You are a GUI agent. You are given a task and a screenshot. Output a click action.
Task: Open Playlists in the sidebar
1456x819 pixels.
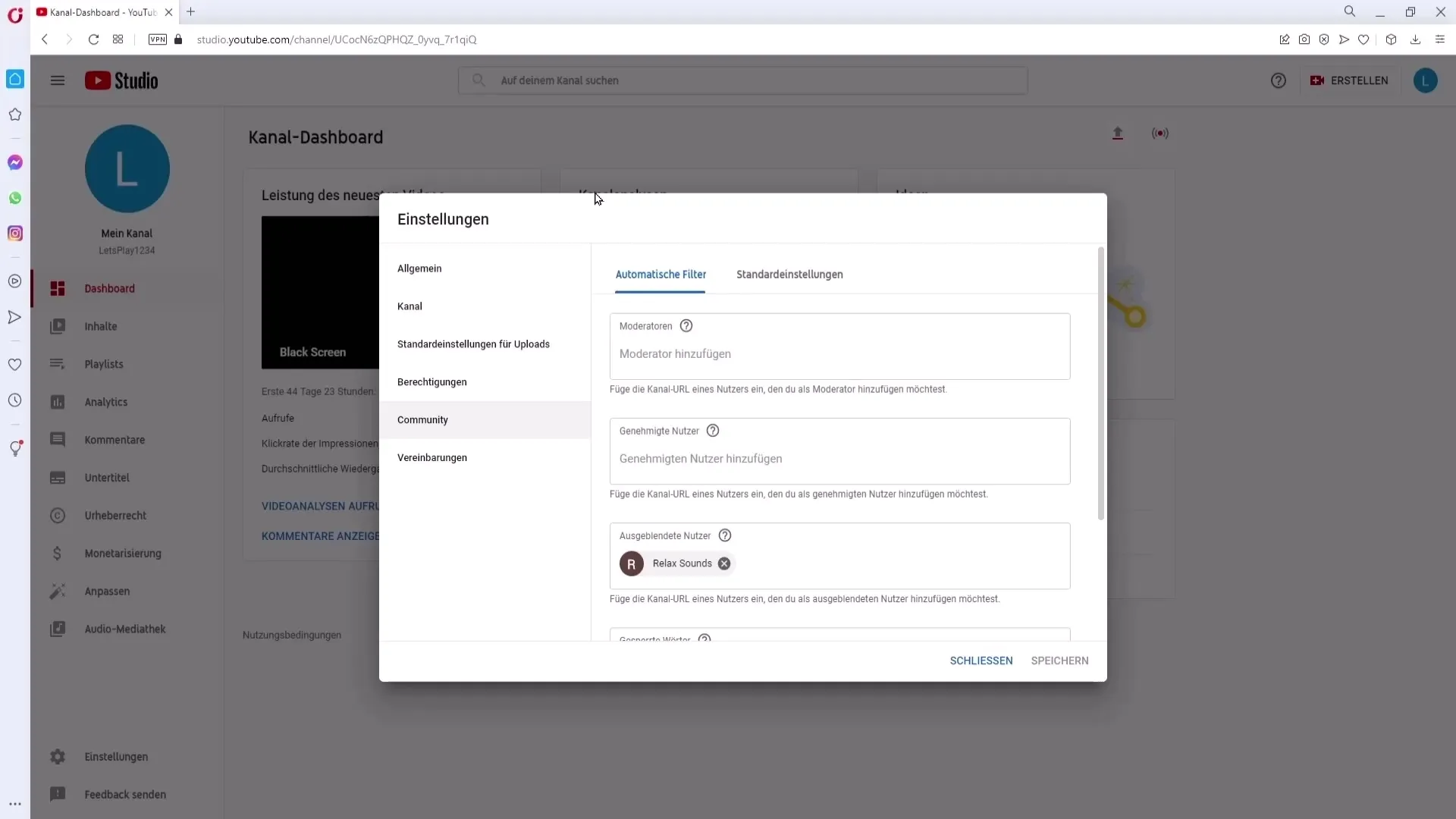tap(127, 365)
